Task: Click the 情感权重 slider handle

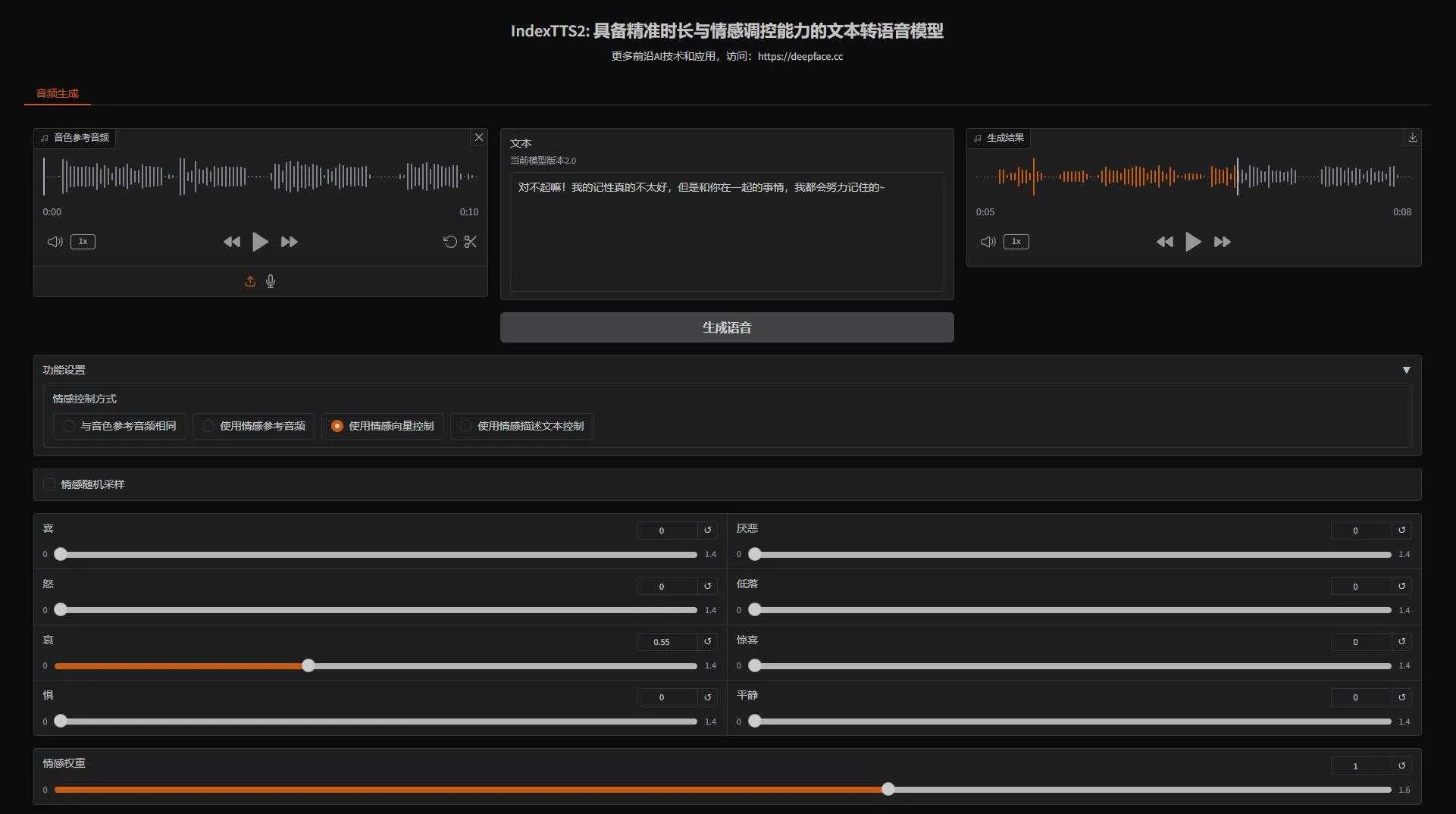Action: point(888,789)
